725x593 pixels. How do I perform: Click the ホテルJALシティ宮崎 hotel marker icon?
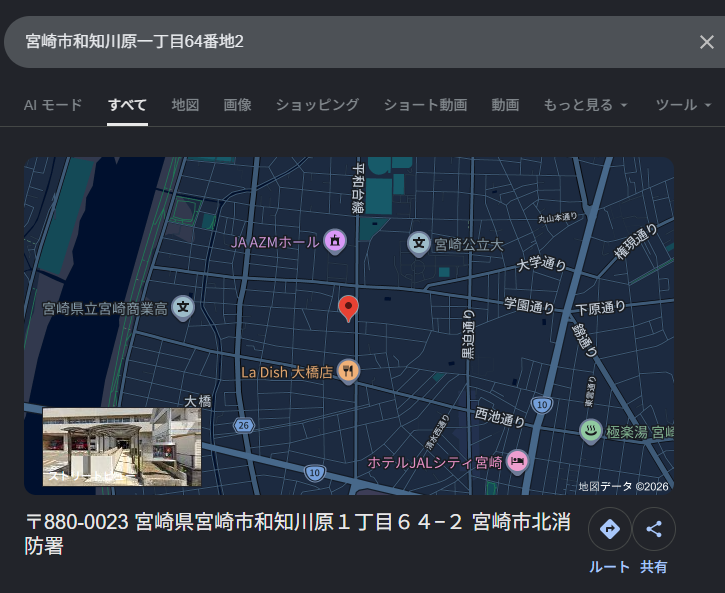(517, 461)
